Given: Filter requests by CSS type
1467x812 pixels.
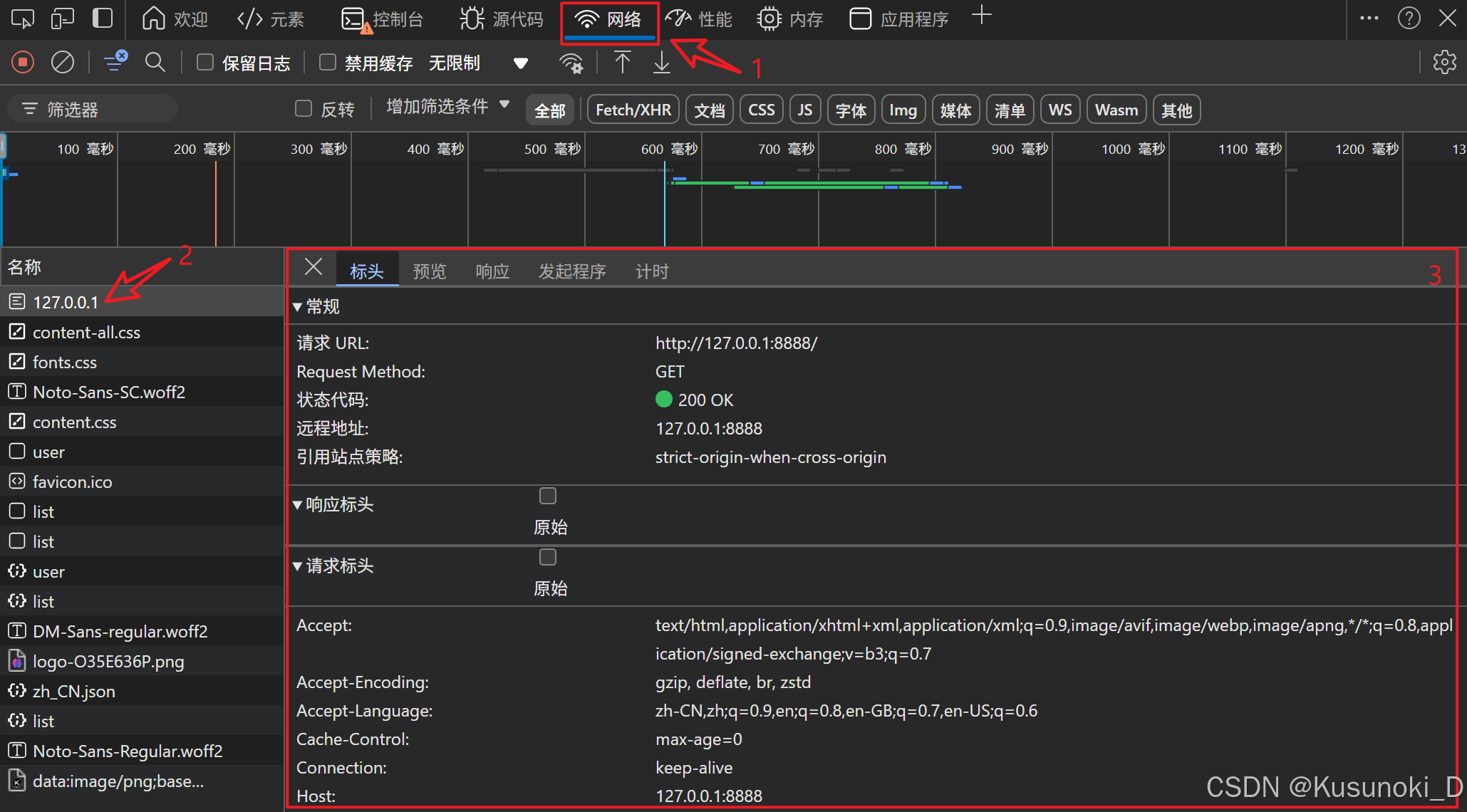Looking at the screenshot, I should pos(761,110).
